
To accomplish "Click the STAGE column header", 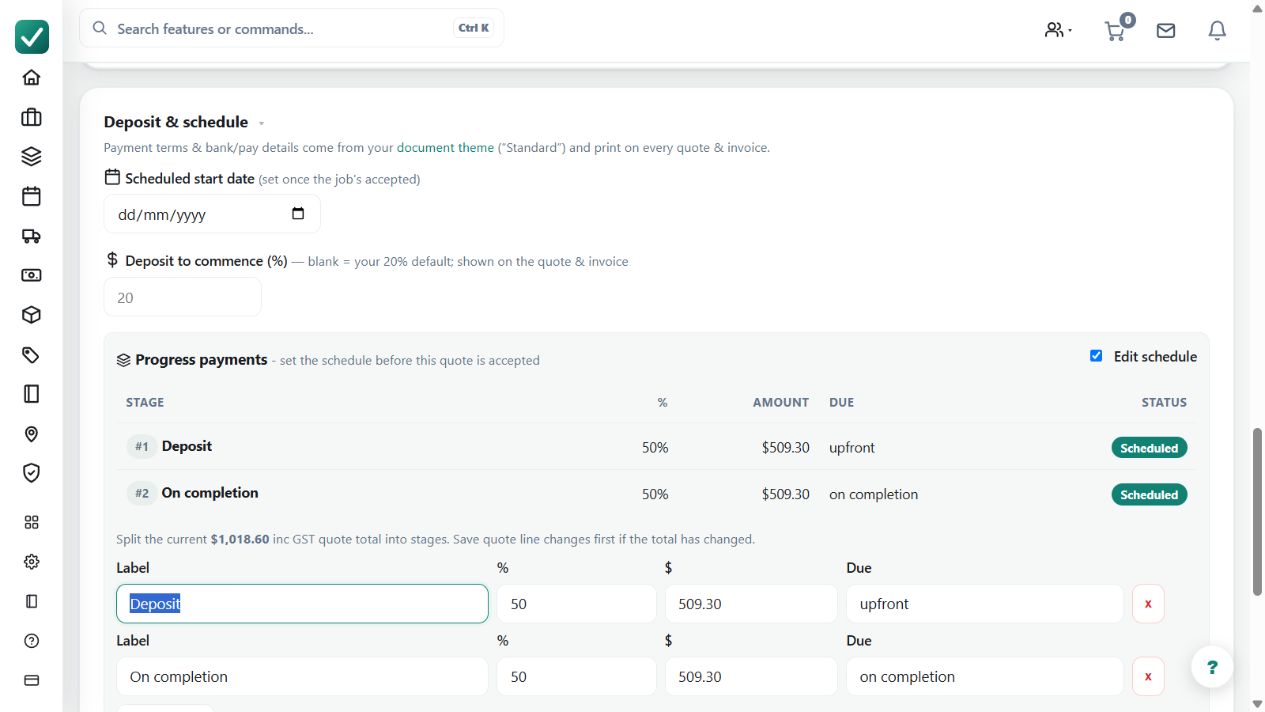I will (x=145, y=402).
